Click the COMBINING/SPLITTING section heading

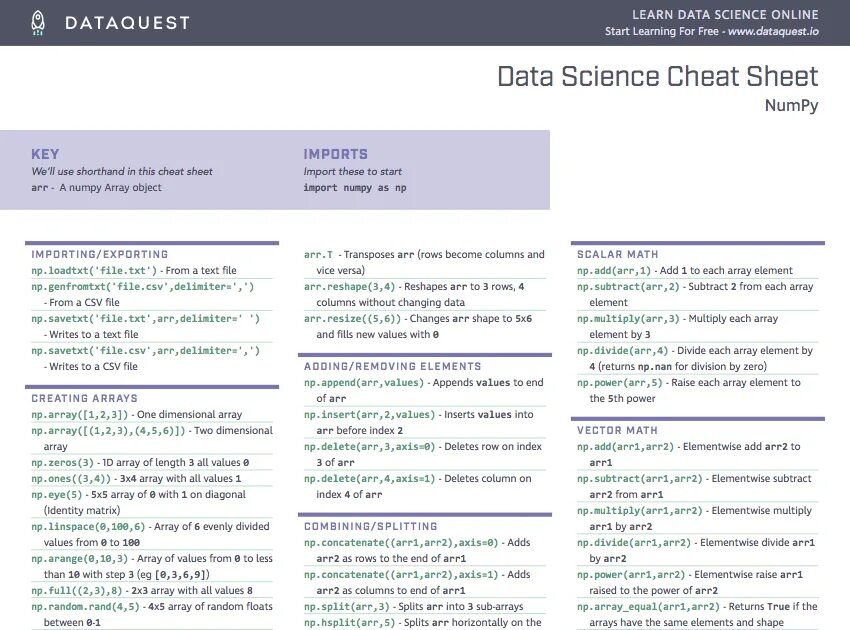tap(371, 526)
